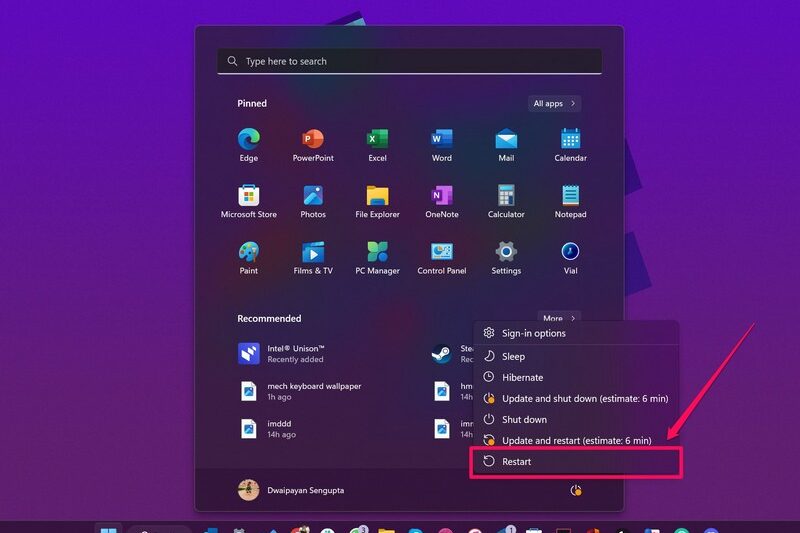Select Sleep from the power menu
The width and height of the screenshot is (800, 533).
click(576, 356)
